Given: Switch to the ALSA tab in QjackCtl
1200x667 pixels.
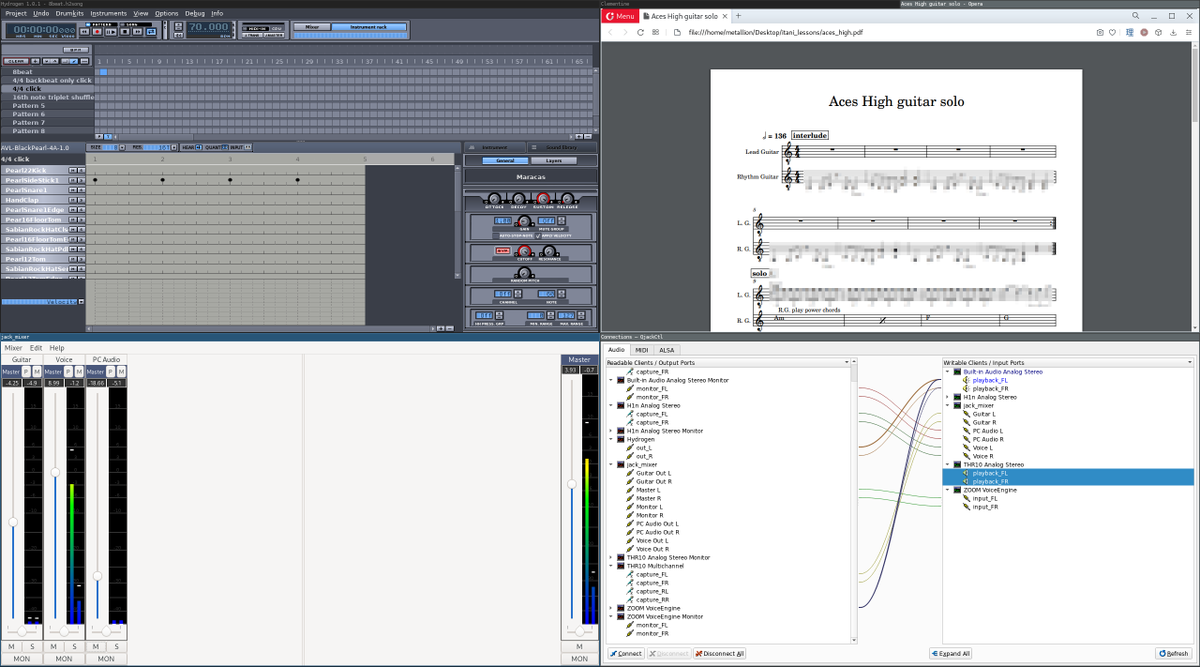Looking at the screenshot, I should (x=666, y=350).
